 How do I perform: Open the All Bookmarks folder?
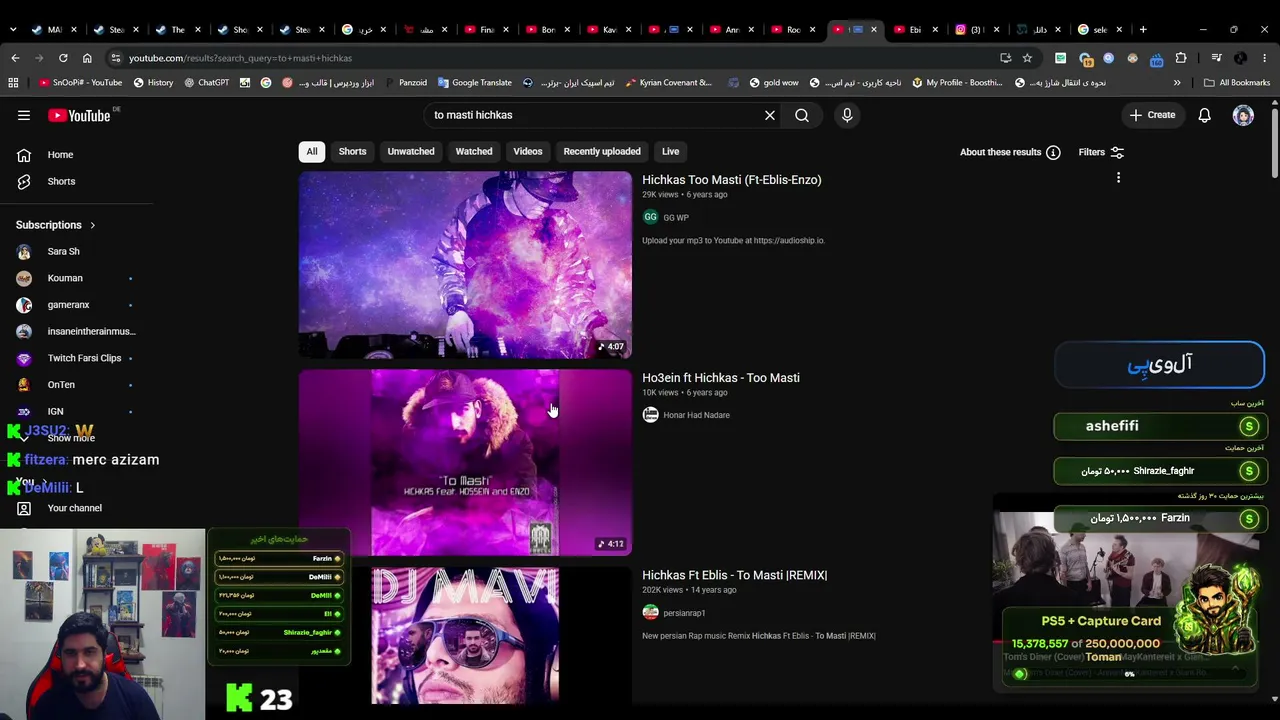click(1236, 83)
